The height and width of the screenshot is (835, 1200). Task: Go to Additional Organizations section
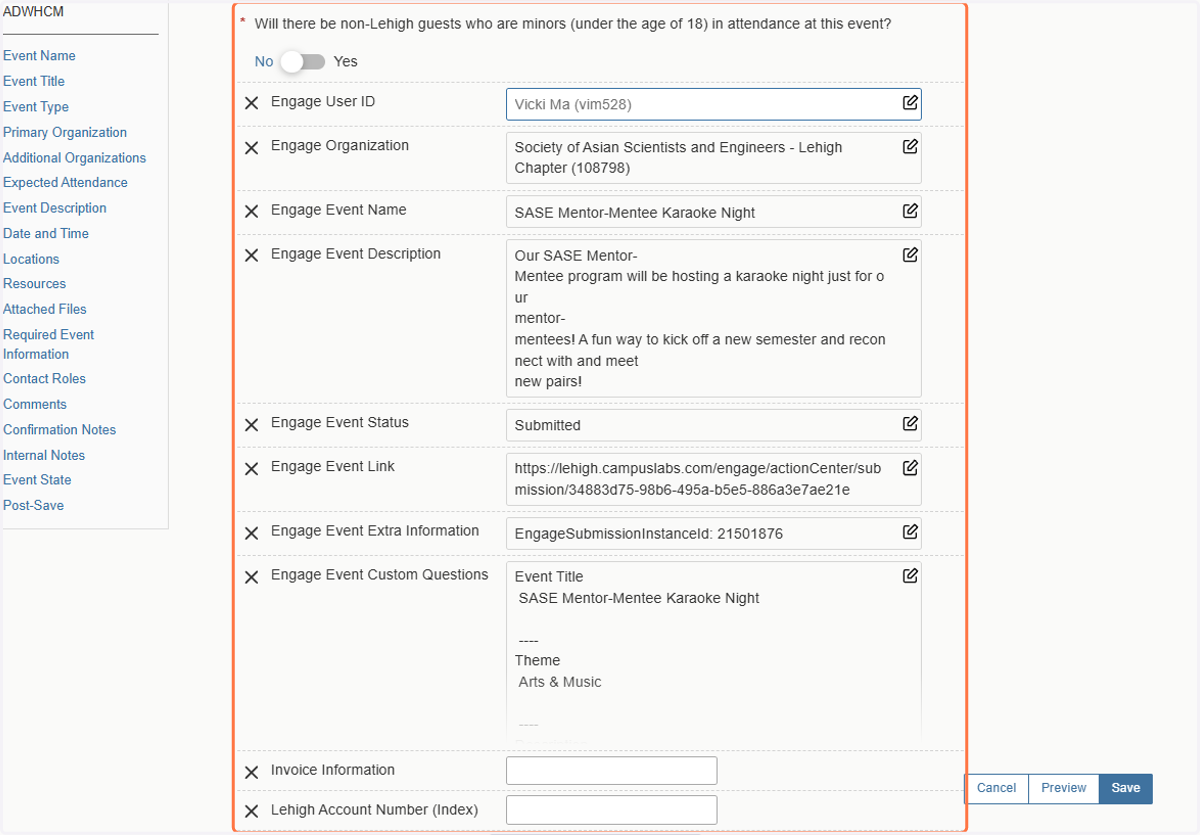(x=74, y=158)
